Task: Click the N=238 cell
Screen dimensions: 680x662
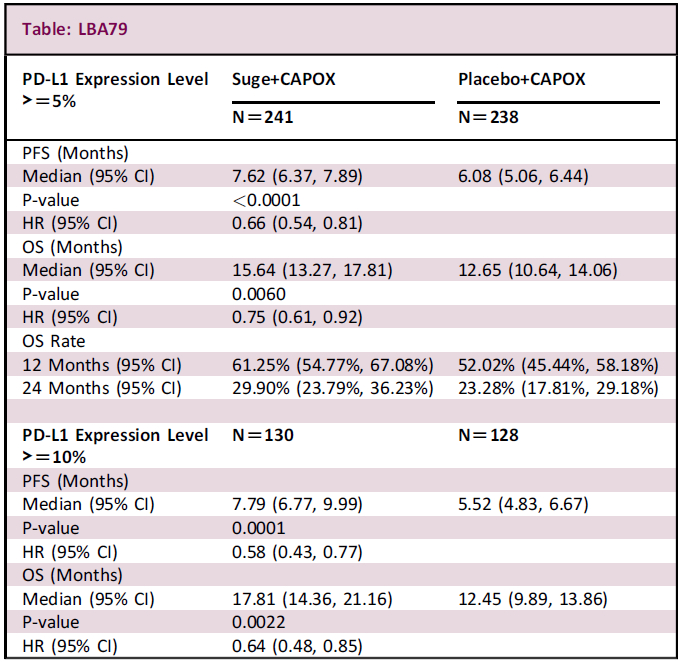Action: pos(489,117)
